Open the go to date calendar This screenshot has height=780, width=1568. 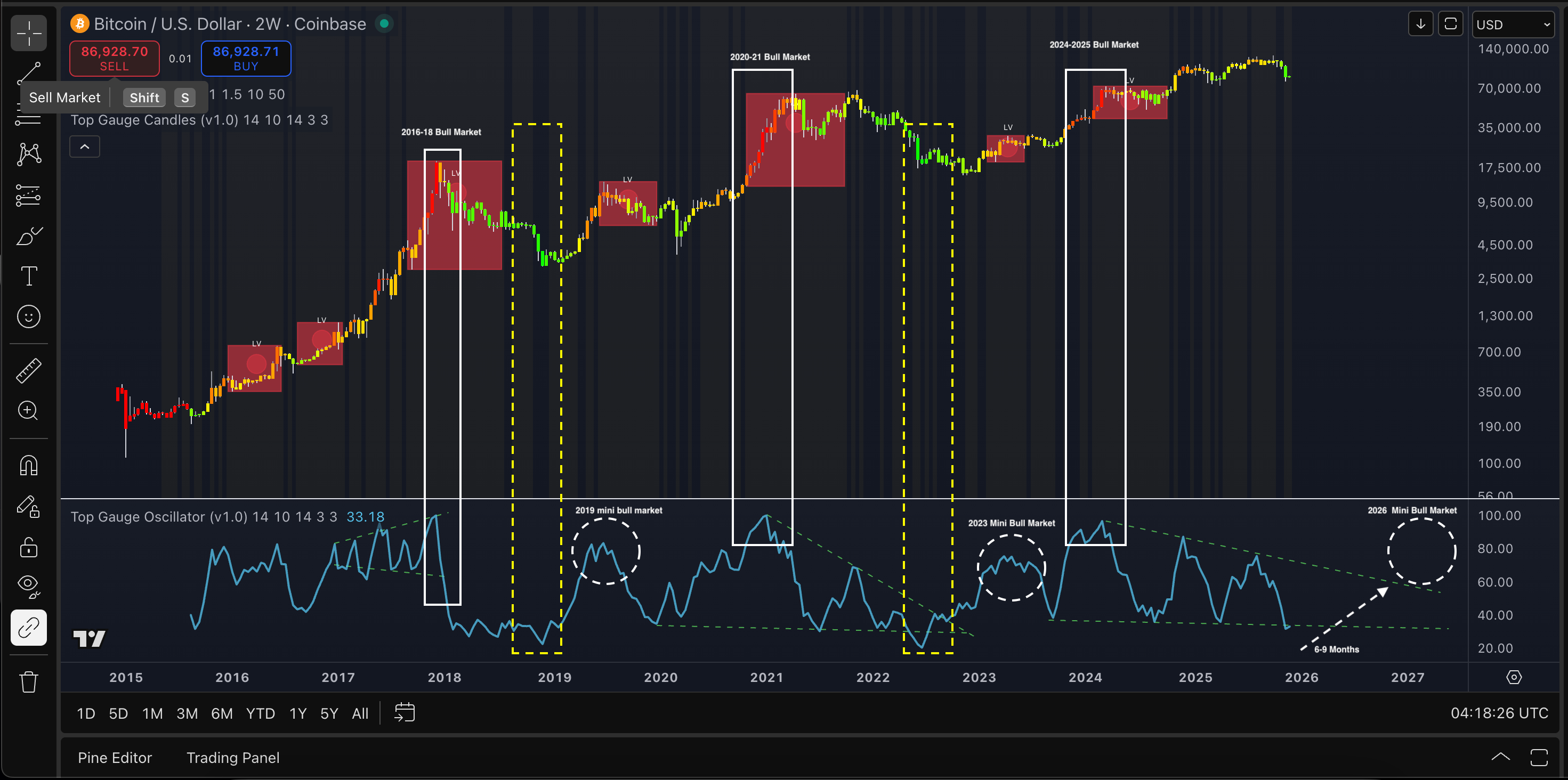click(x=405, y=712)
